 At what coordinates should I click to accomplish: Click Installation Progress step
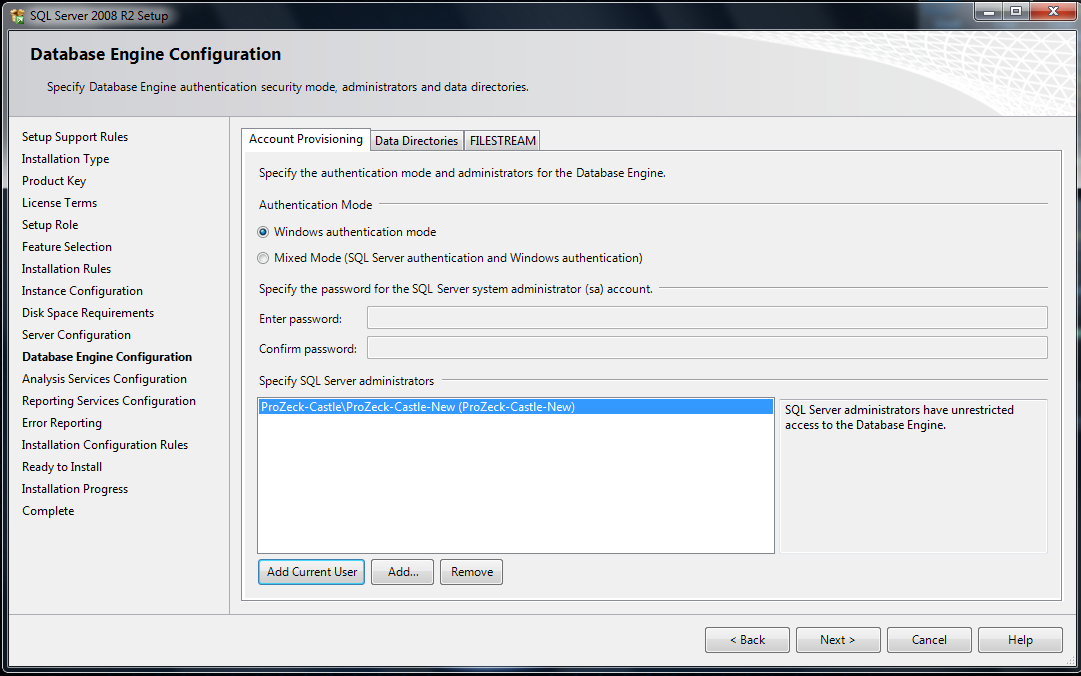coord(74,489)
